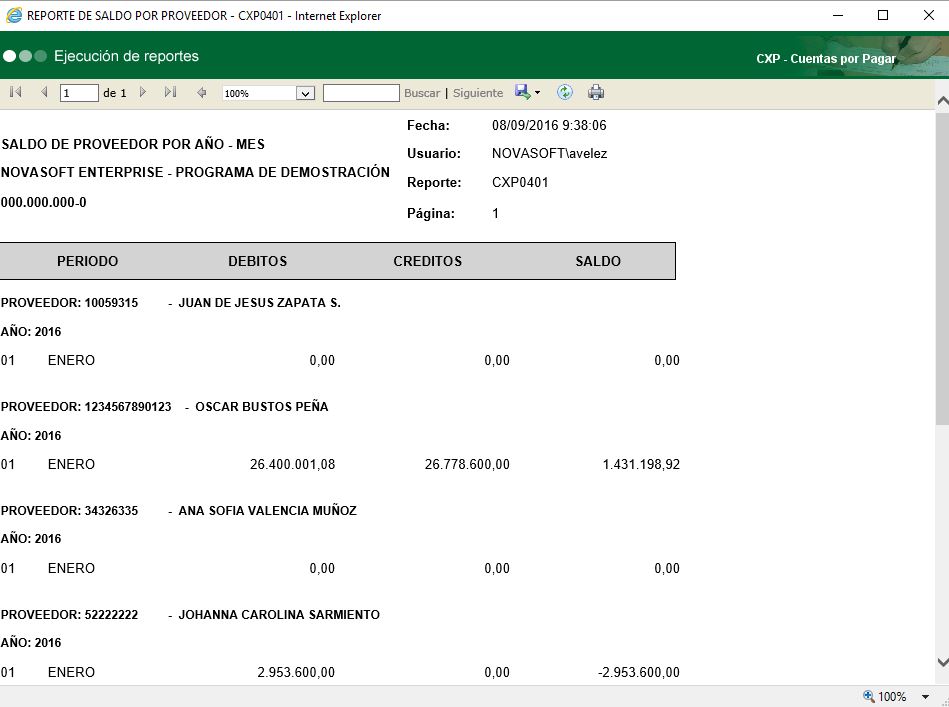Select provider JUAN DE JESUS ZAPATA S.
Viewport: 949px width, 707px height.
tap(260, 303)
